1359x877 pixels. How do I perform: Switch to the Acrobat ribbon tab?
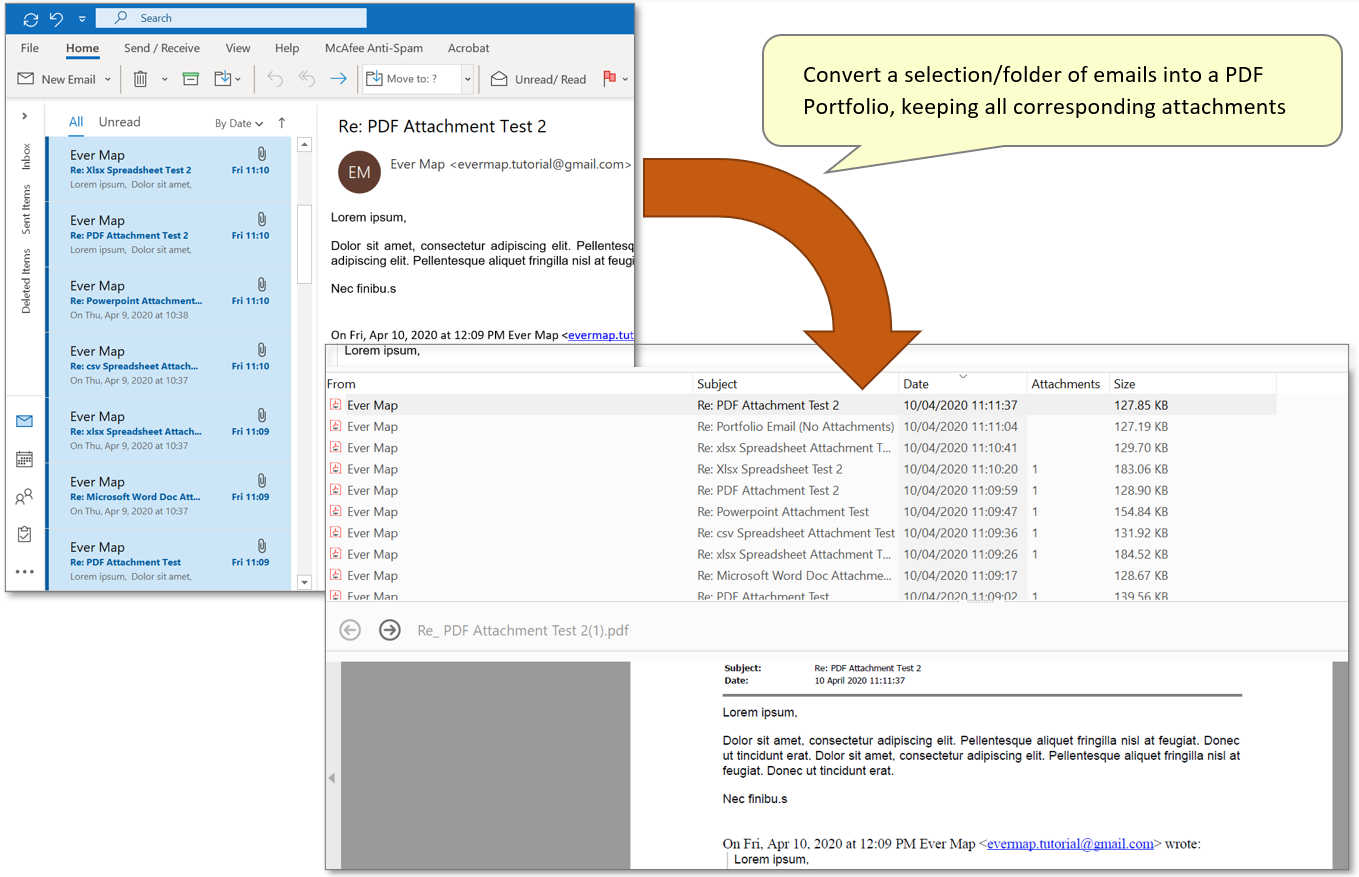(x=468, y=48)
